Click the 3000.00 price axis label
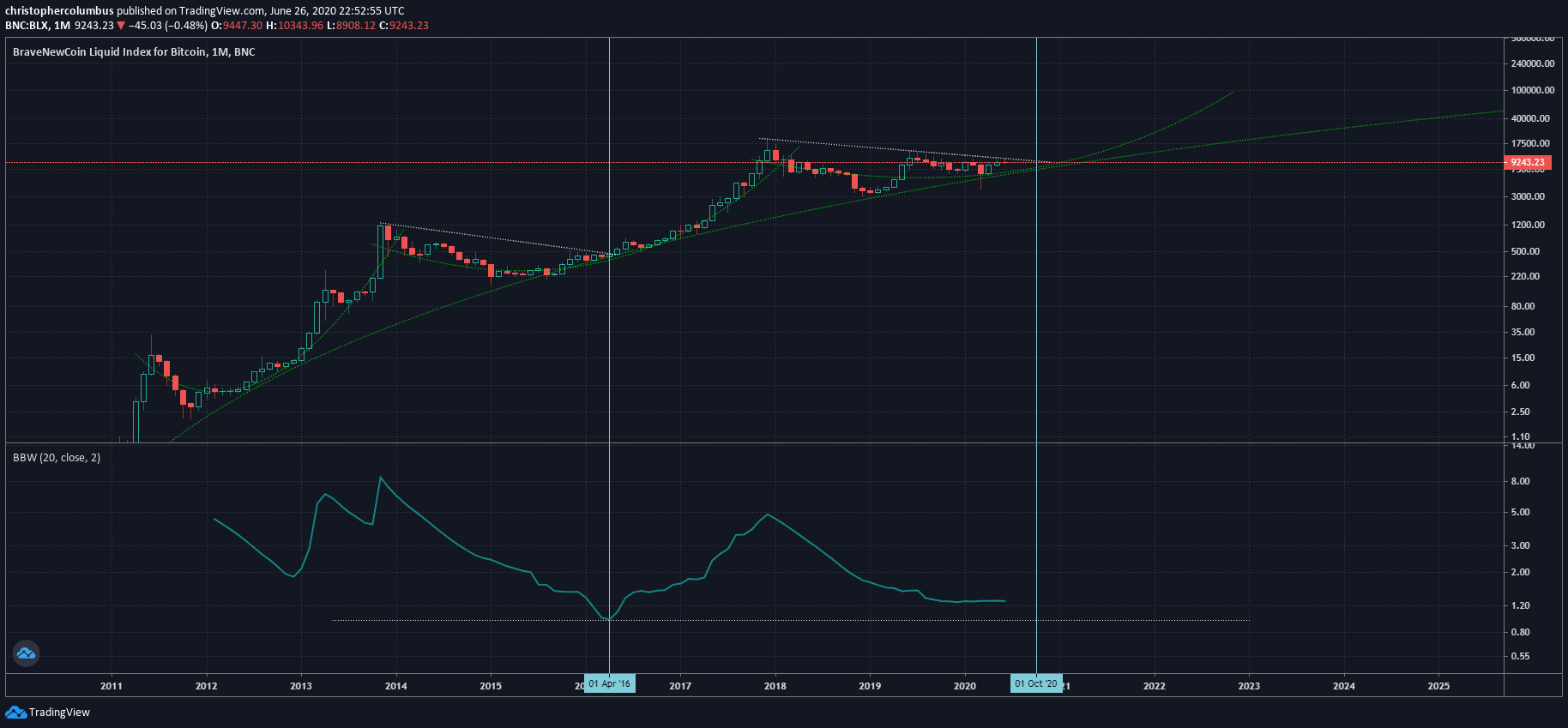Screen dimensions: 1568x728 [1528, 196]
